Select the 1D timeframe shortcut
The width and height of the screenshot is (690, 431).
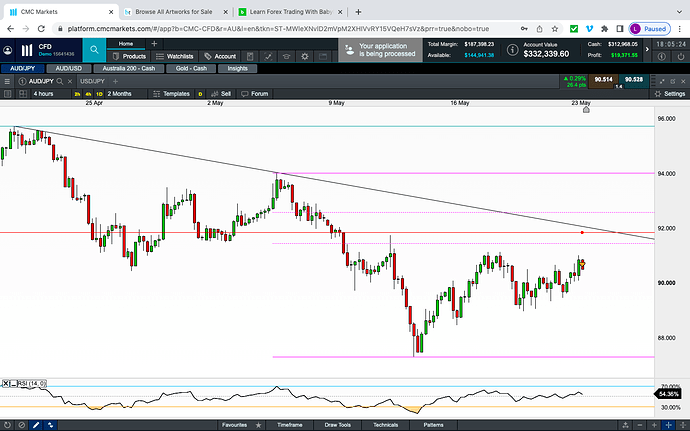click(98, 93)
